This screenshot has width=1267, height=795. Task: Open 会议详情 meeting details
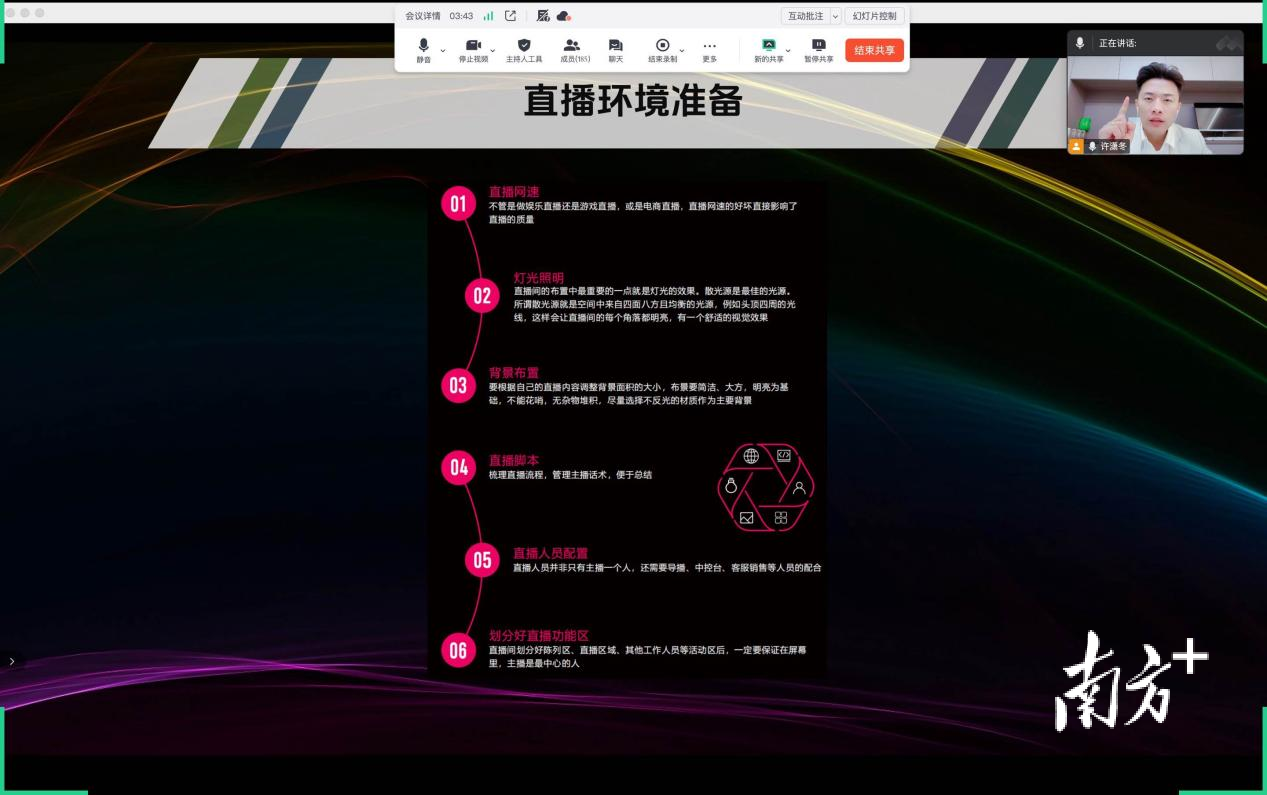(422, 16)
